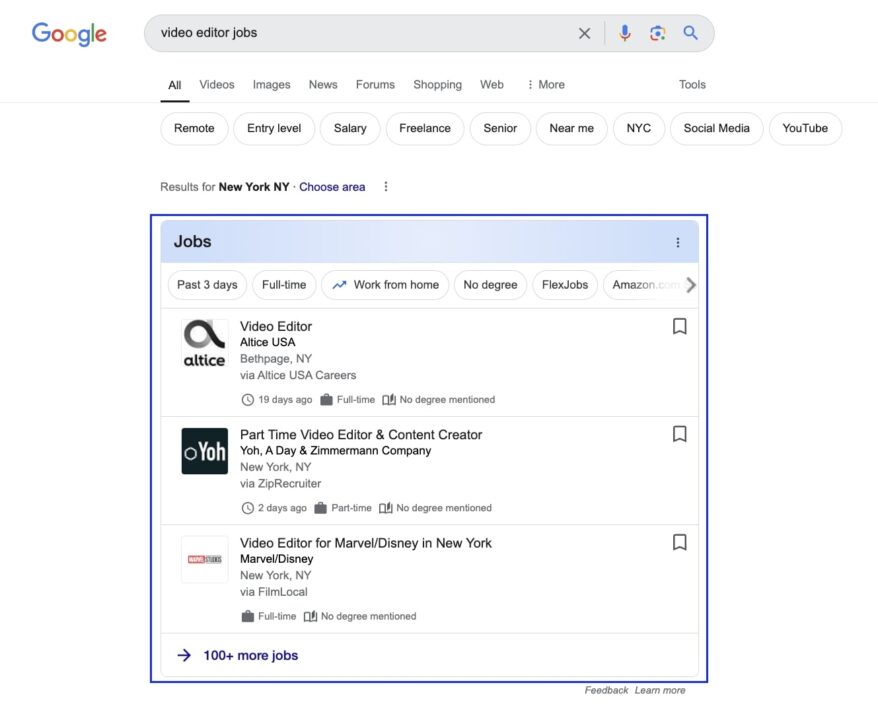
Task: Click the Choose area link
Action: (332, 187)
